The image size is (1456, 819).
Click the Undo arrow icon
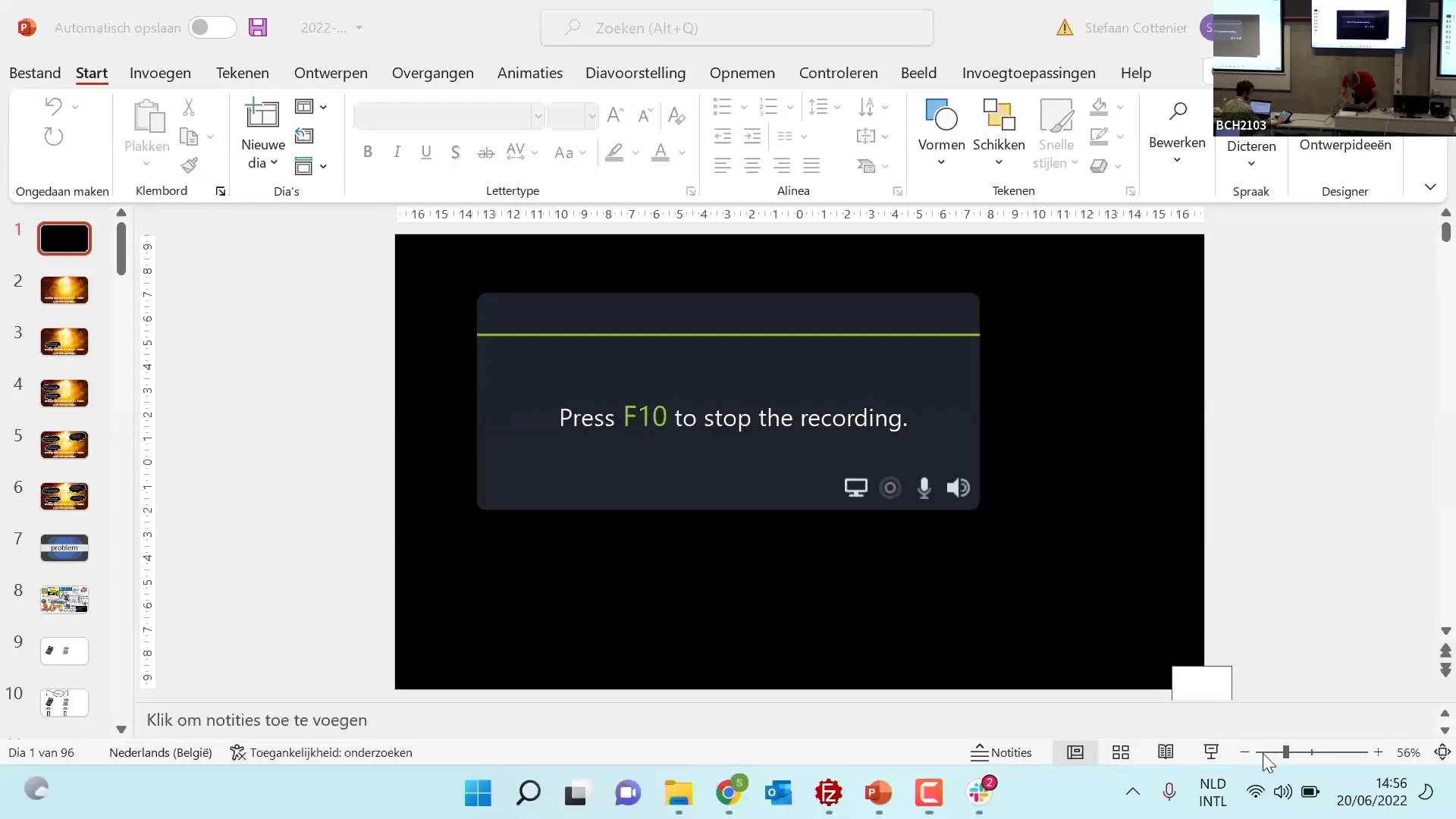click(53, 106)
